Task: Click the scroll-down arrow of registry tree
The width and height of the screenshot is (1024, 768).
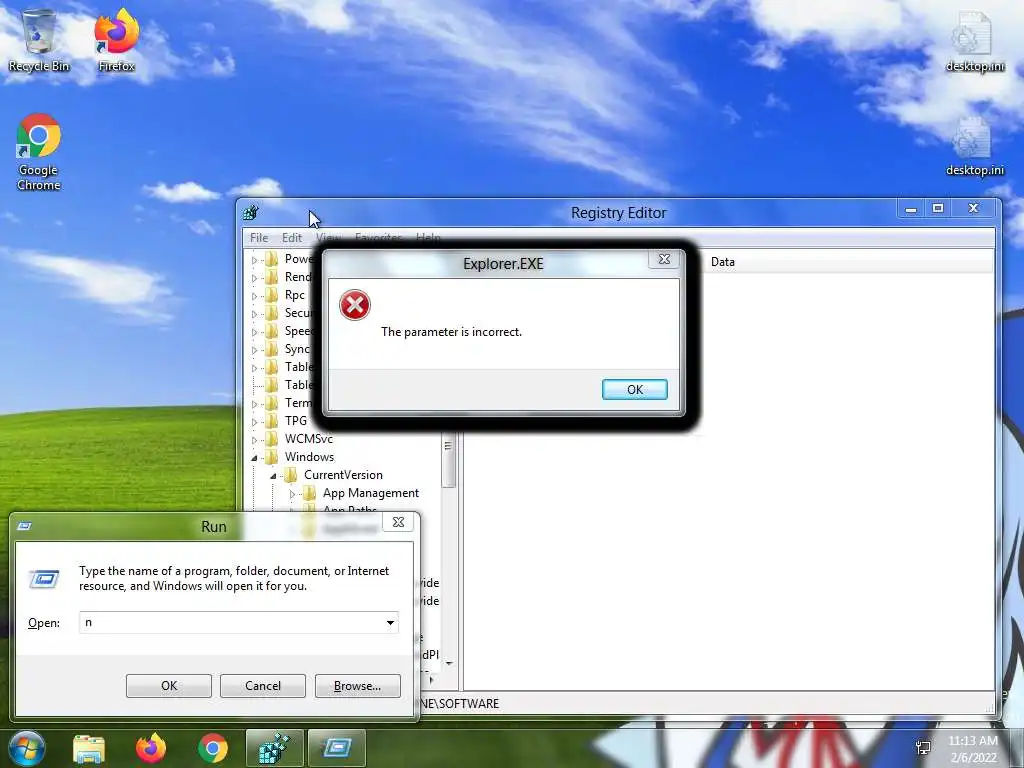Action: tap(449, 663)
